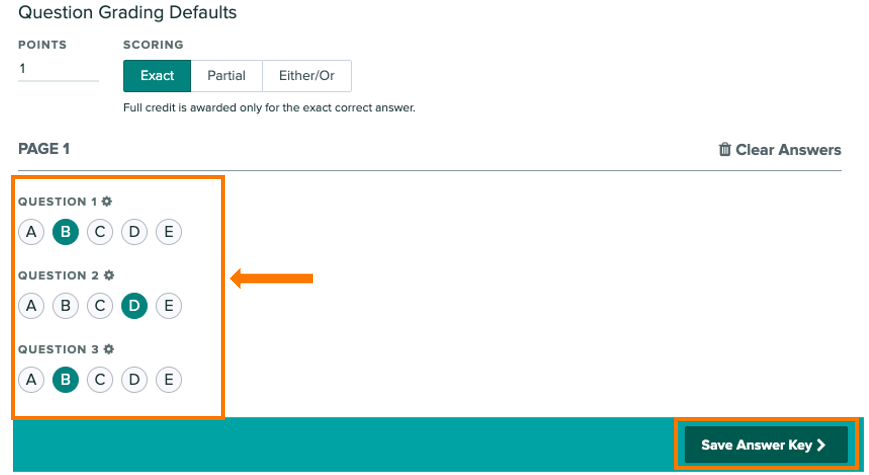The image size is (869, 475).
Task: Choose answer D for Question 3
Action: coord(134,380)
